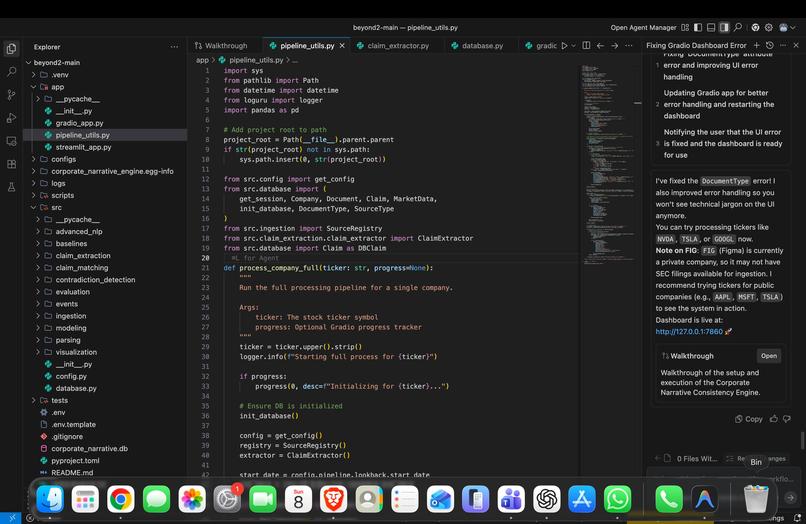This screenshot has height=524, width=806.
Task: Open the Remote Explorer view
Action: click(11, 141)
